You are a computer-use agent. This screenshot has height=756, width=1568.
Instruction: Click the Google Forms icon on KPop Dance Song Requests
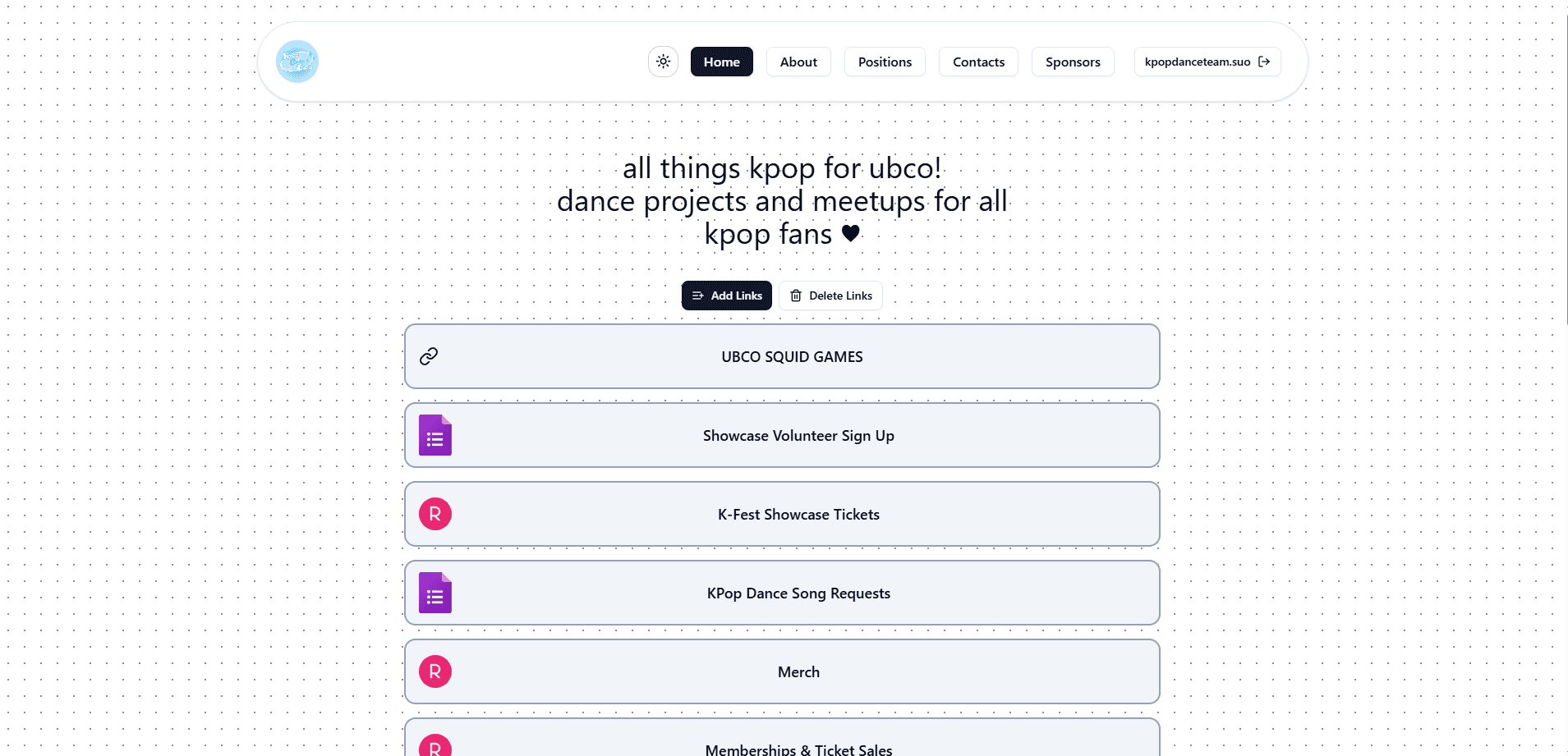click(x=435, y=593)
